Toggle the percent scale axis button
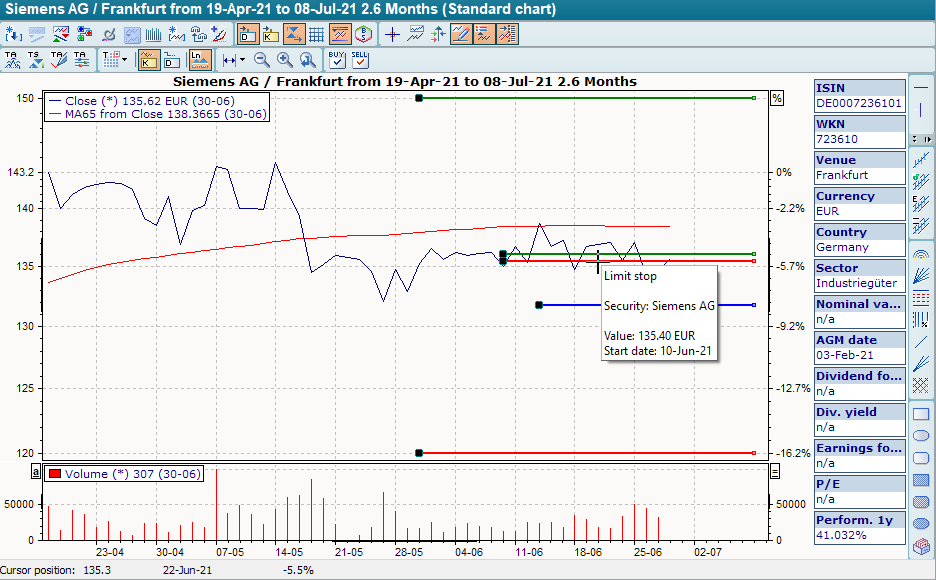The image size is (936, 580). point(776,98)
